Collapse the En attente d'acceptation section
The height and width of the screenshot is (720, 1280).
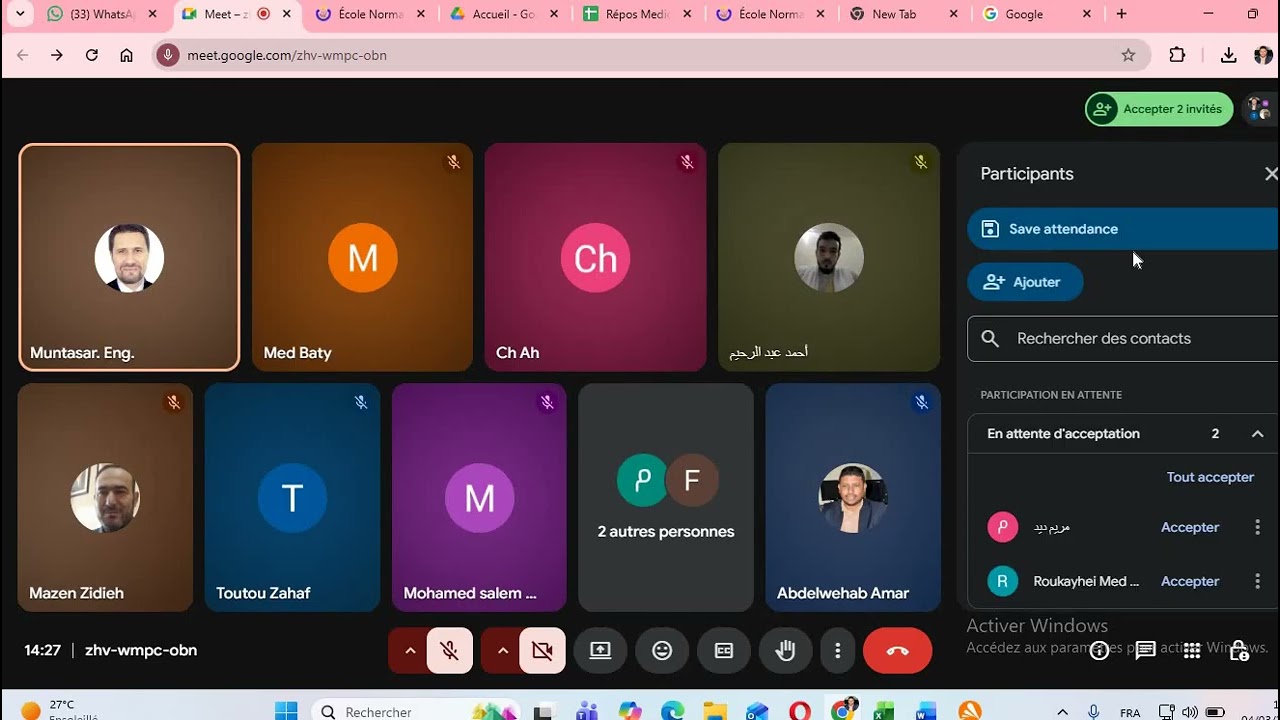click(x=1258, y=434)
